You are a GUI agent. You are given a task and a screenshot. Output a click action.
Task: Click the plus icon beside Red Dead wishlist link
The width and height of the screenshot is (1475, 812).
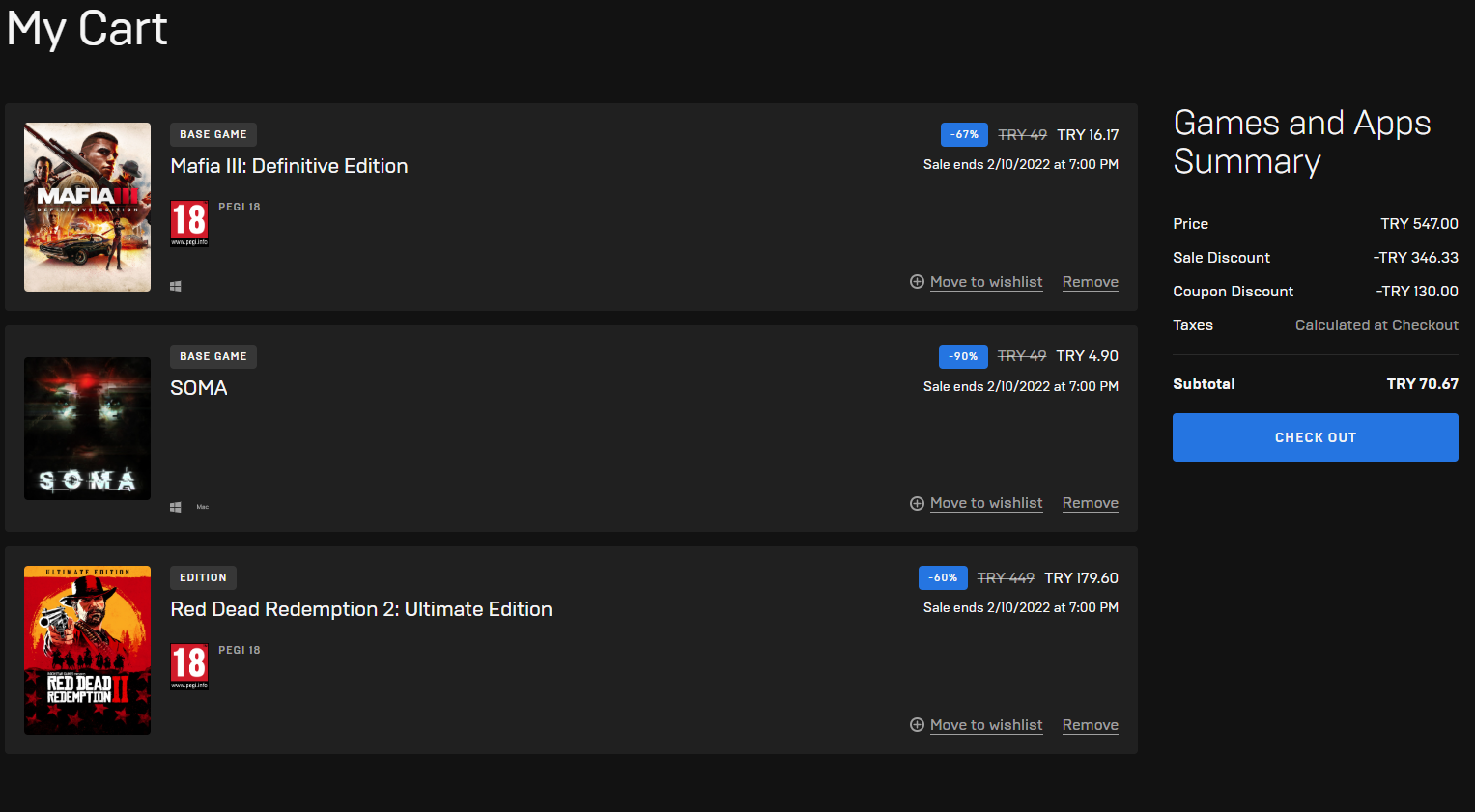pyautogui.click(x=917, y=725)
